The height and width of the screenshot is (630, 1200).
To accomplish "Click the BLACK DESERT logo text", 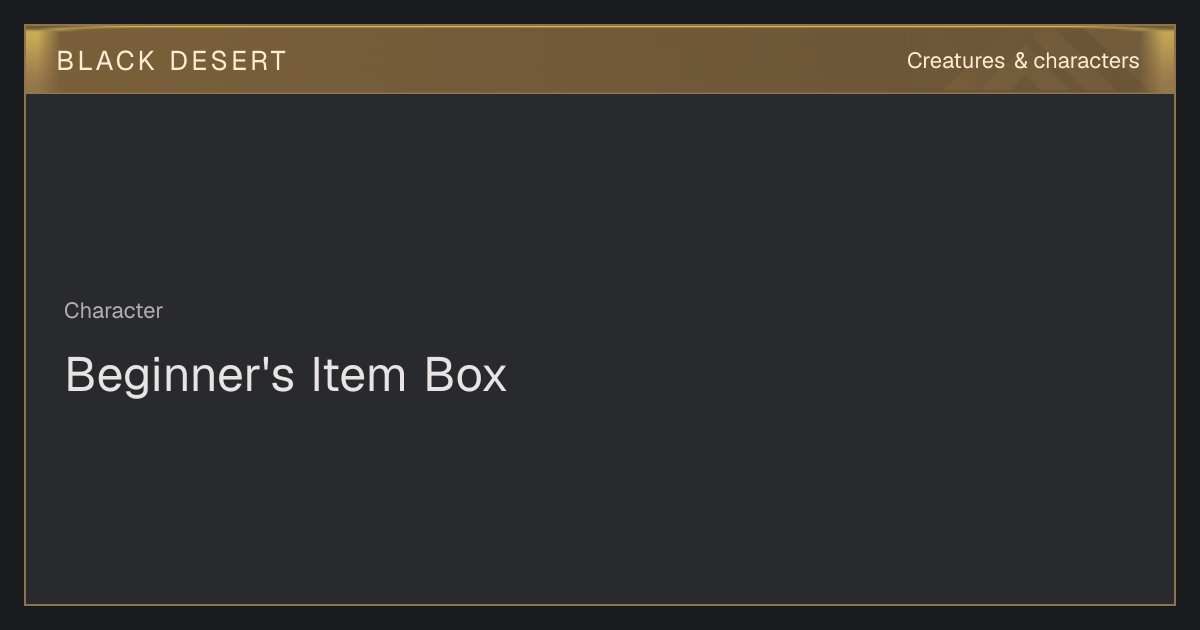I will click(x=171, y=61).
